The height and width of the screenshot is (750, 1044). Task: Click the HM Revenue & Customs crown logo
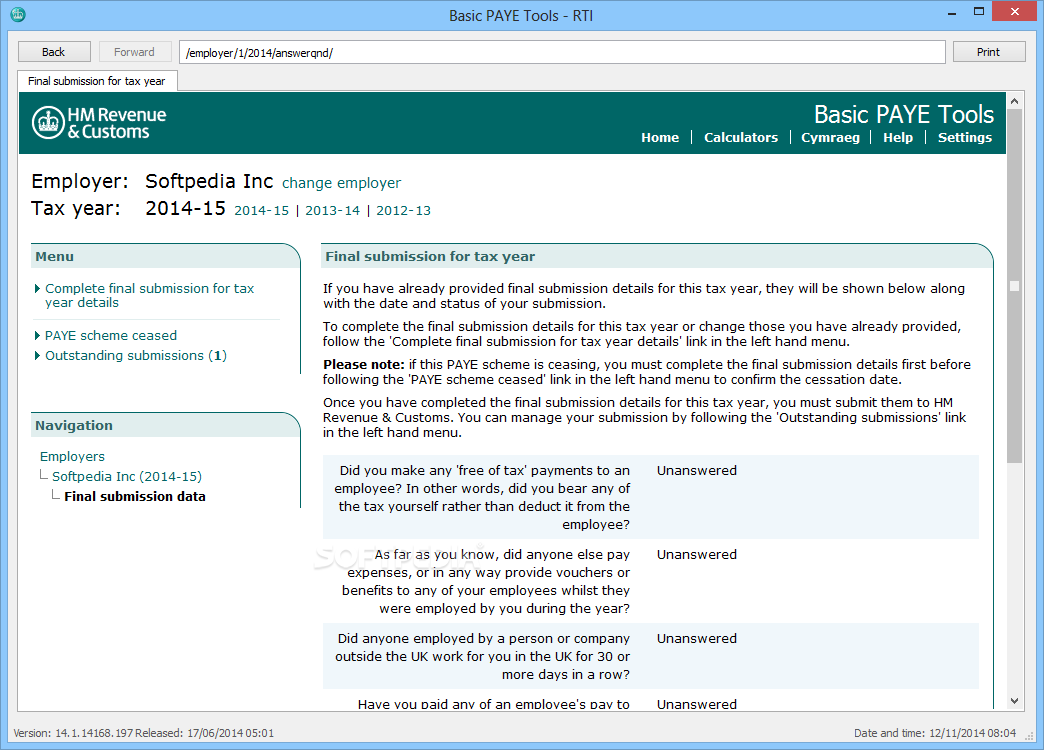(49, 123)
